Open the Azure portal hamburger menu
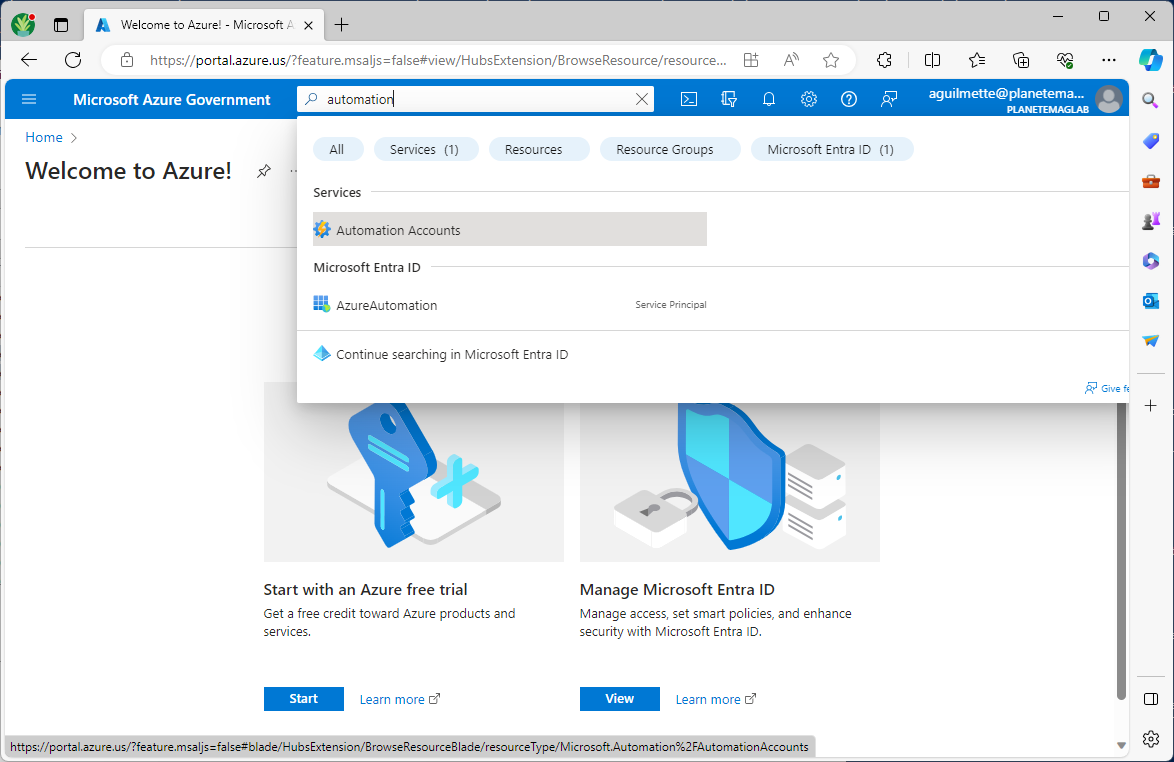 (x=29, y=99)
